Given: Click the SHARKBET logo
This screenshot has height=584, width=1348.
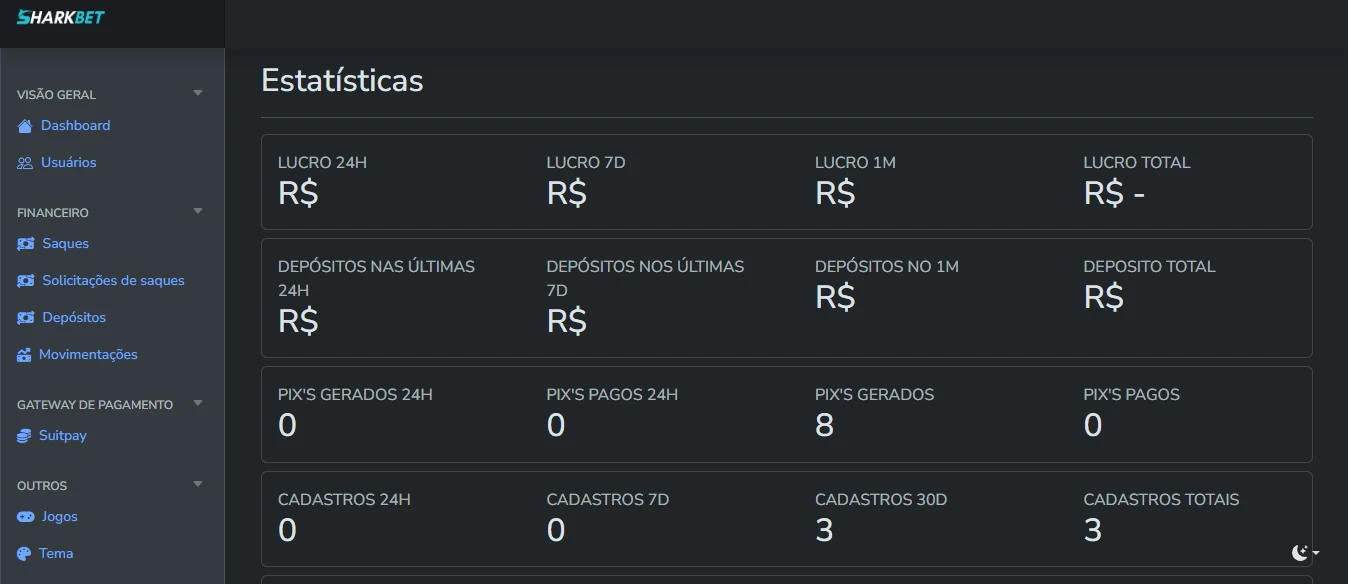Looking at the screenshot, I should [x=62, y=17].
